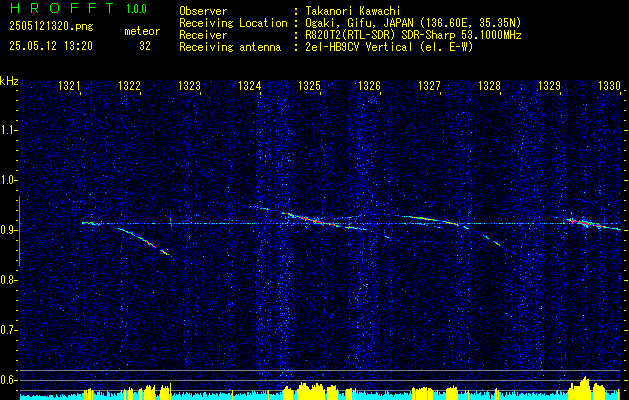Click the Receiver label

(203, 35)
